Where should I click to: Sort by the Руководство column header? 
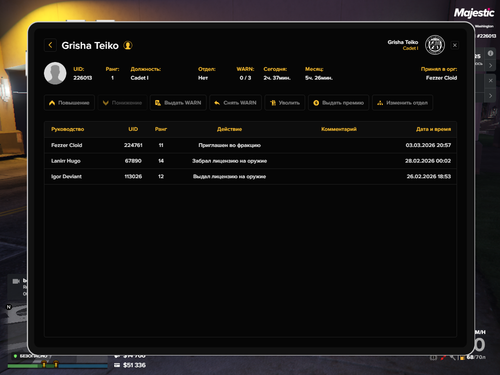tap(68, 129)
